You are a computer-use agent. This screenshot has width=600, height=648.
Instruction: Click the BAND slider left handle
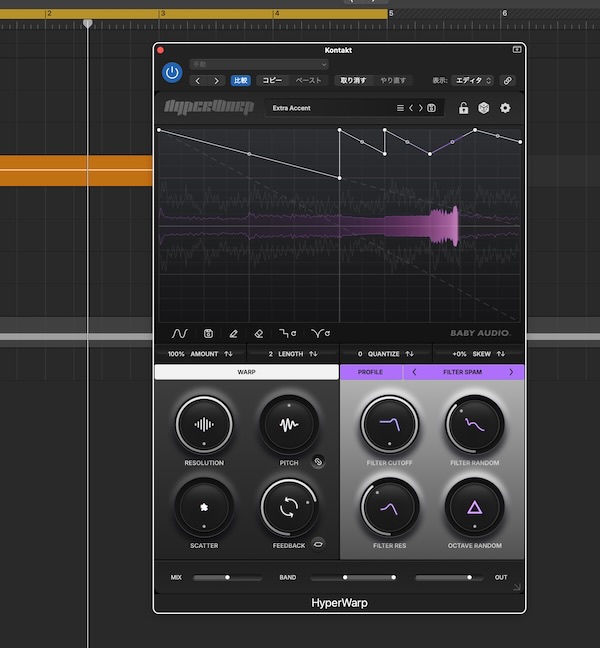(345, 577)
